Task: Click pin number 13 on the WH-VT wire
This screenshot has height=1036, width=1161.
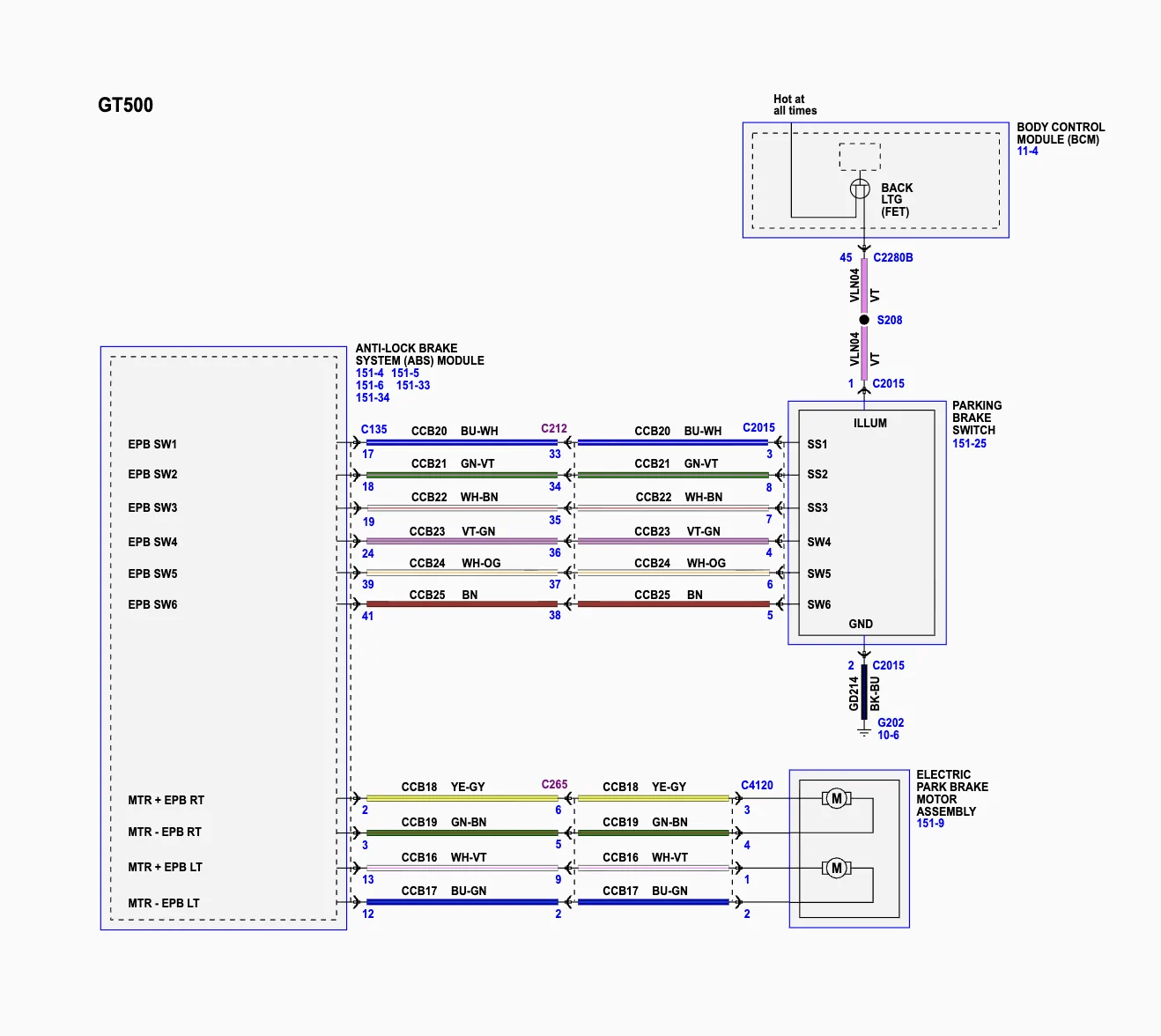Action: point(368,880)
